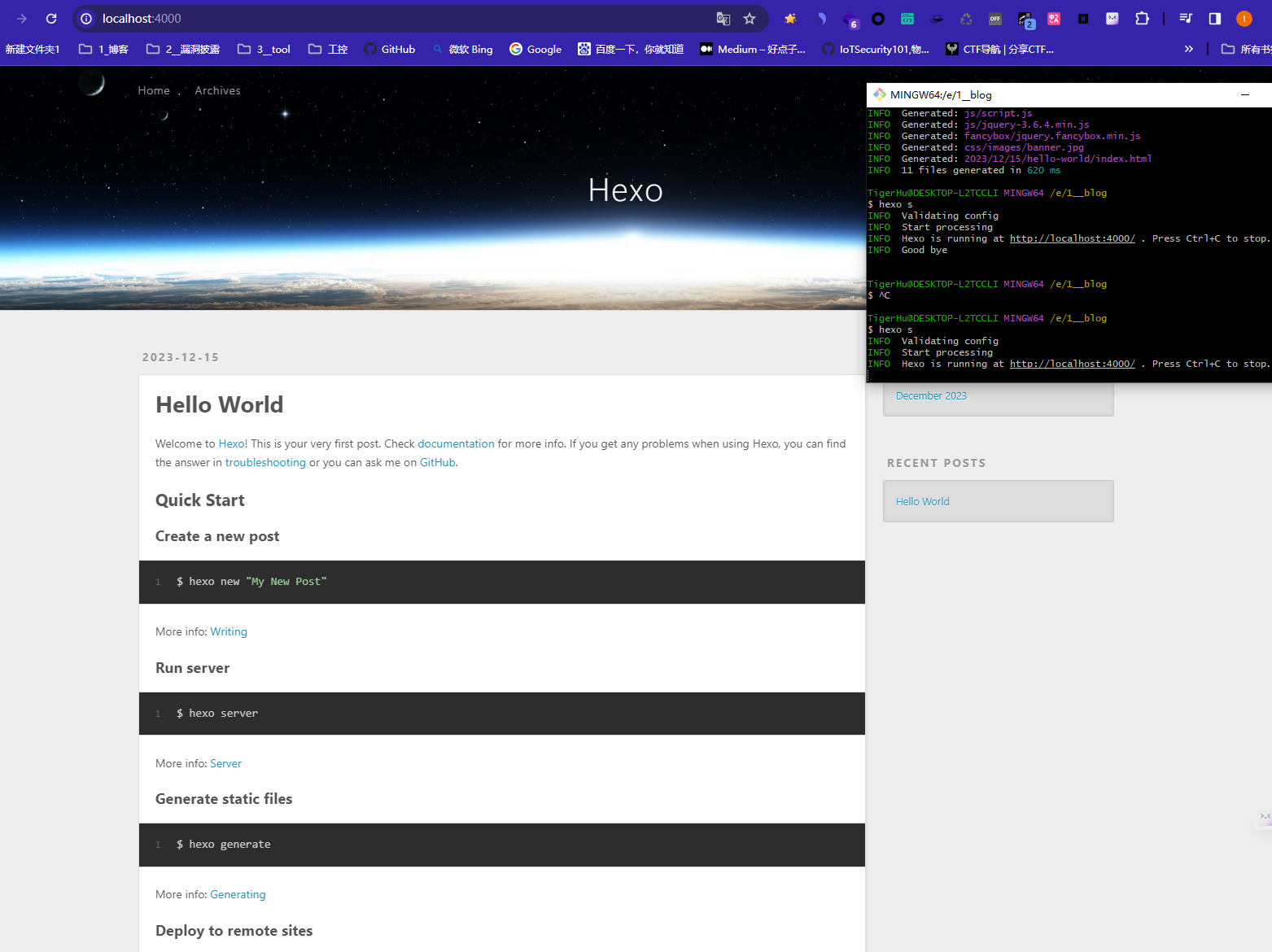The height and width of the screenshot is (952, 1272).
Task: Click the floating face widget at right edge
Action: (1265, 816)
